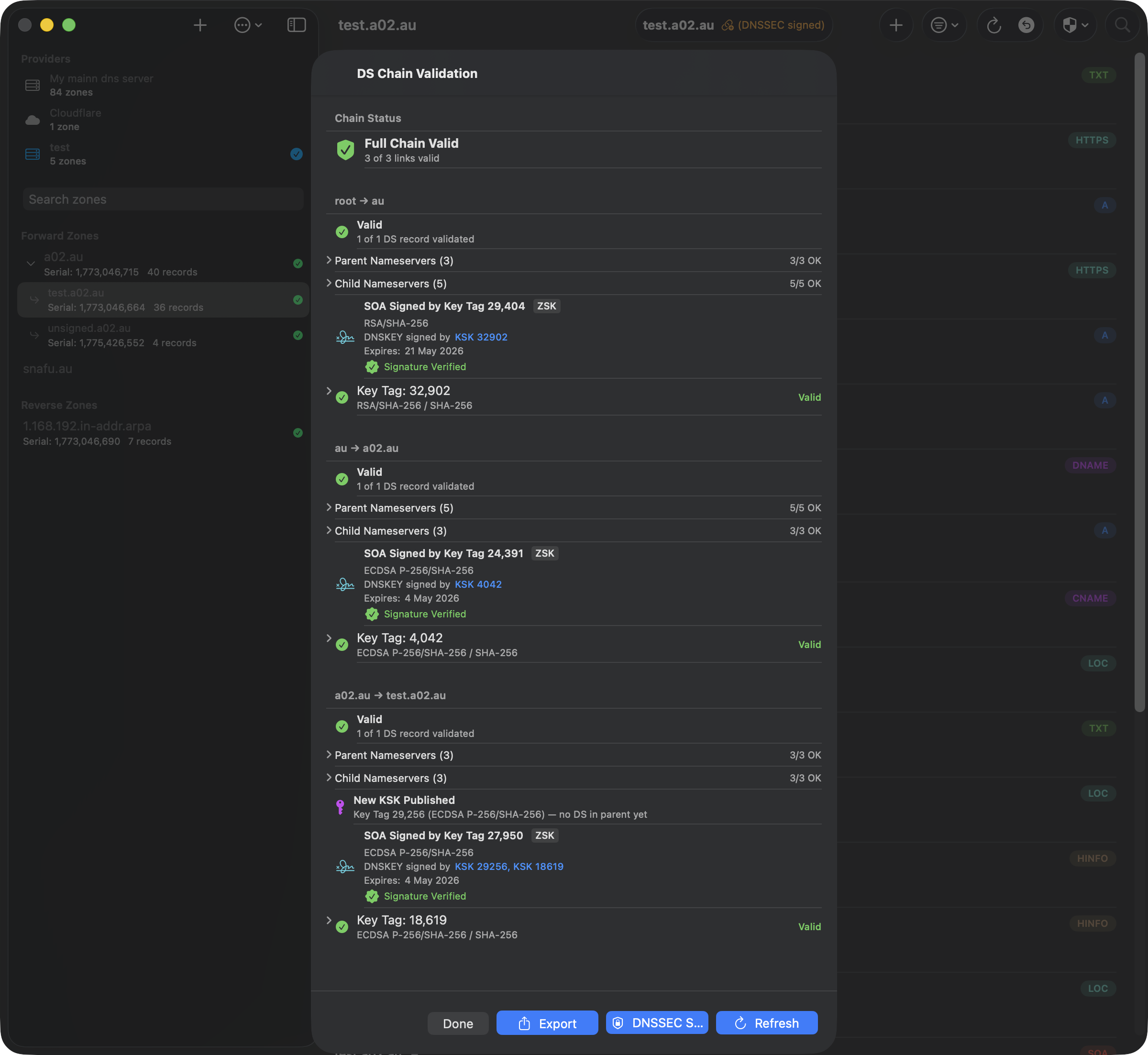
Task: Expand Key Tag 18,619 details
Action: click(329, 920)
